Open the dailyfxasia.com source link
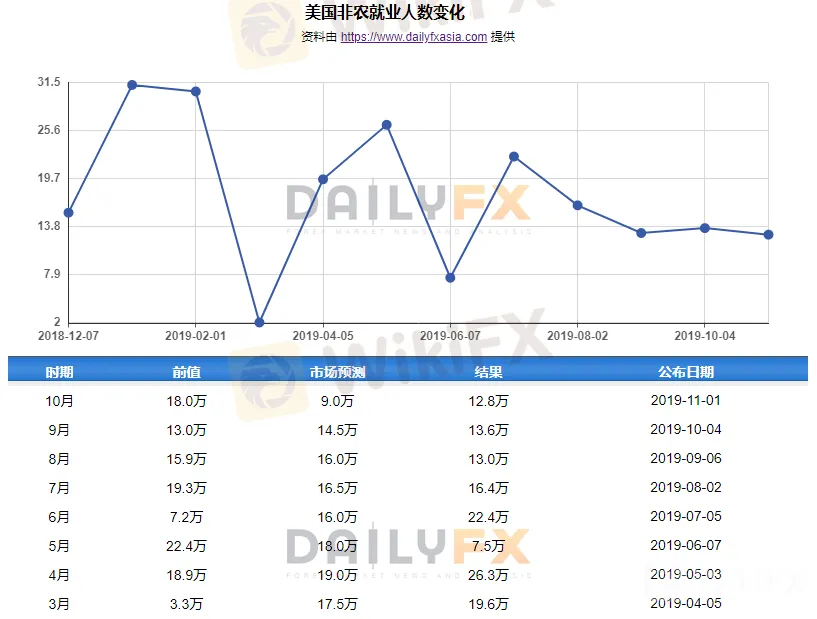 (414, 36)
